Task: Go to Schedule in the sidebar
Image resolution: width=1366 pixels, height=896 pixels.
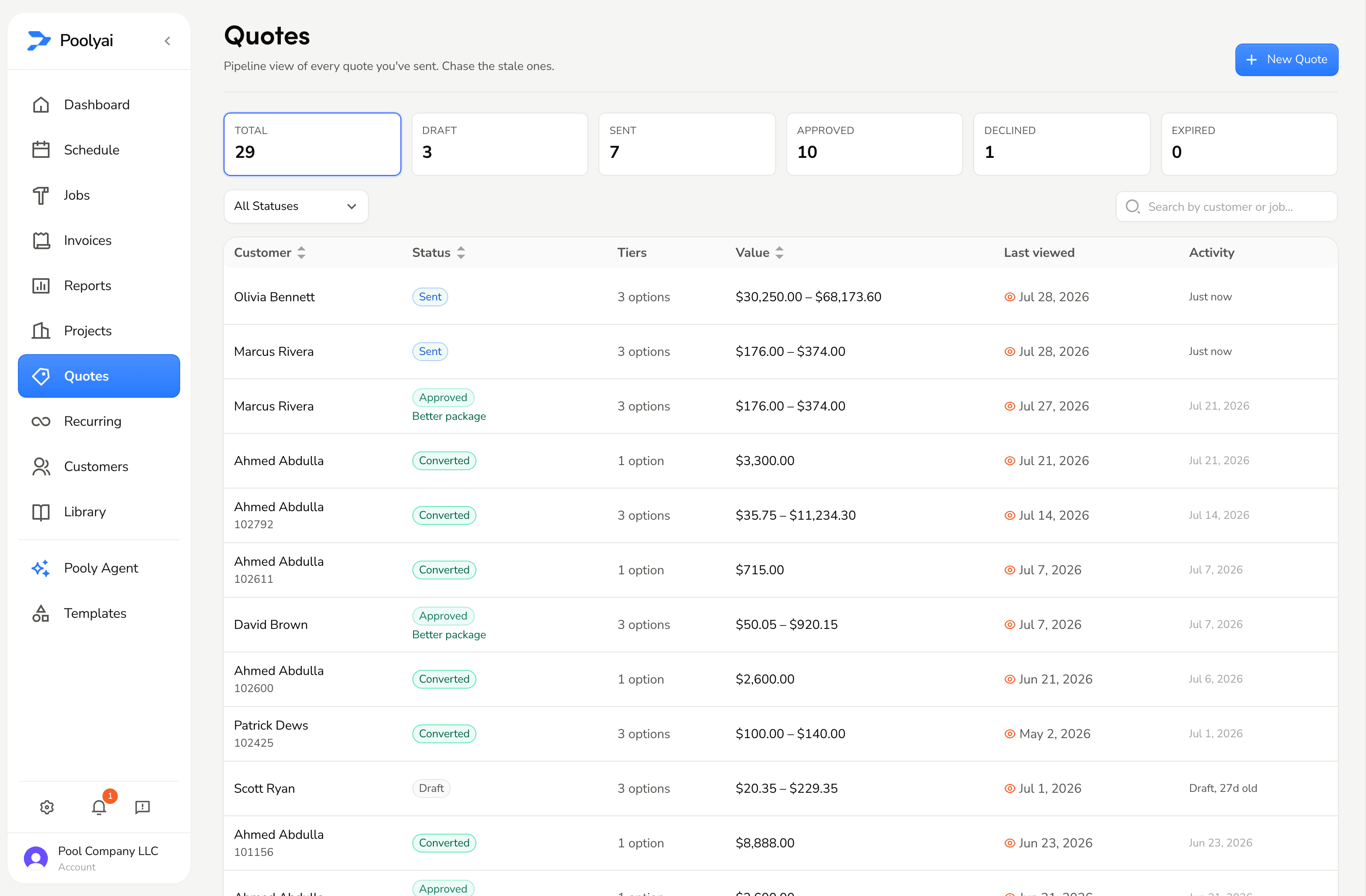Action: 99,150
